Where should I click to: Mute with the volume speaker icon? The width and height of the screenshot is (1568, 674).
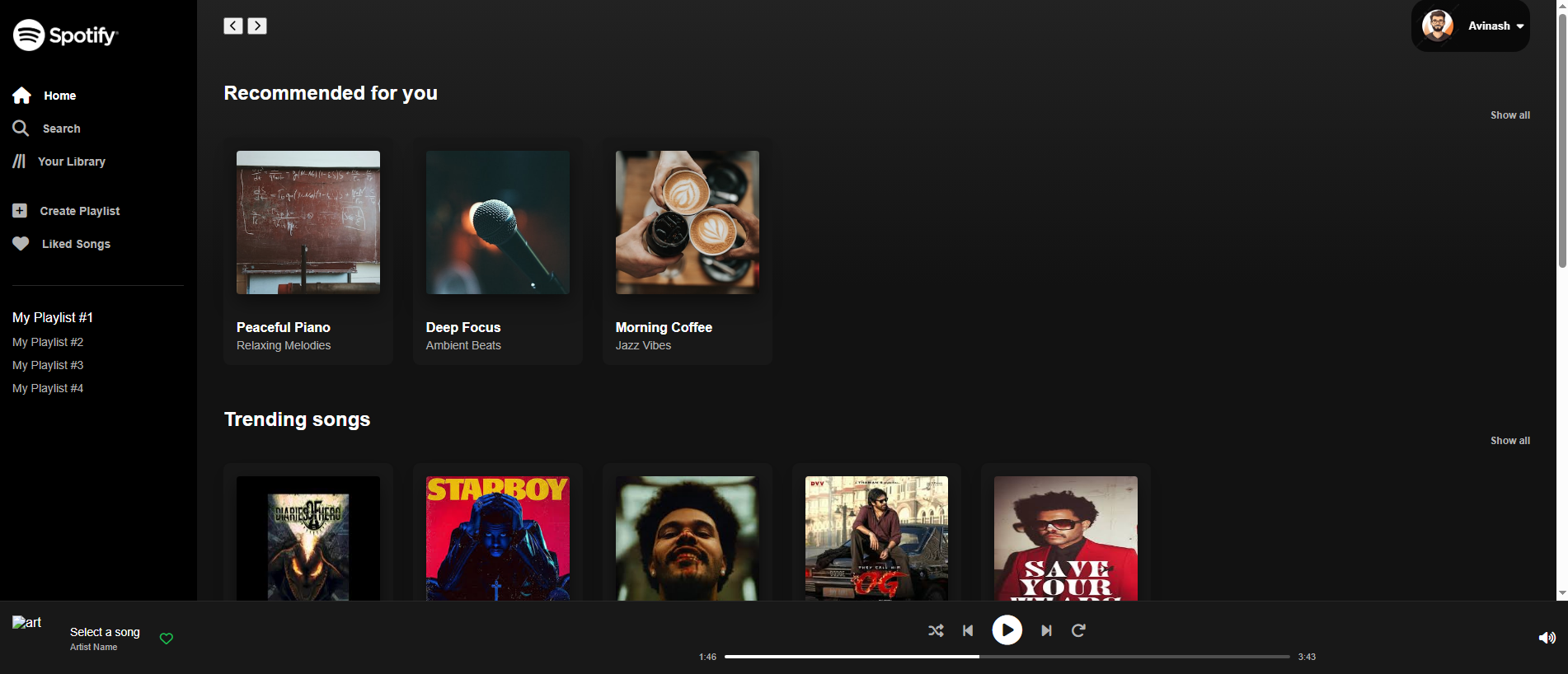pos(1547,638)
